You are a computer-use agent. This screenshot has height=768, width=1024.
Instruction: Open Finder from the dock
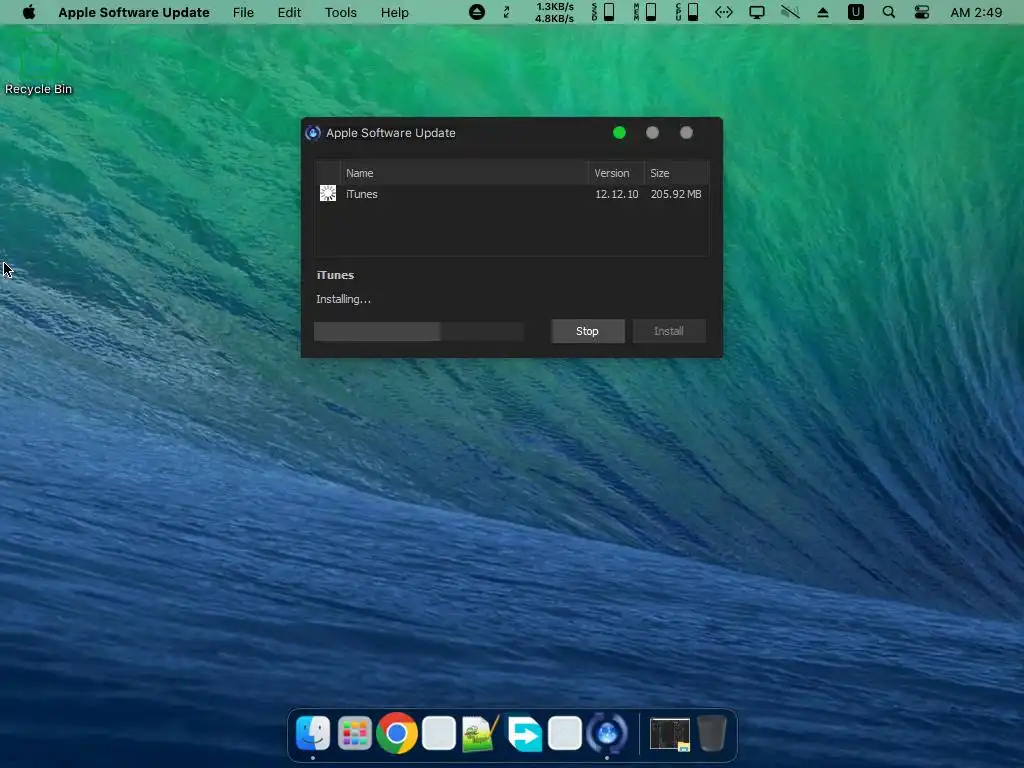click(313, 733)
